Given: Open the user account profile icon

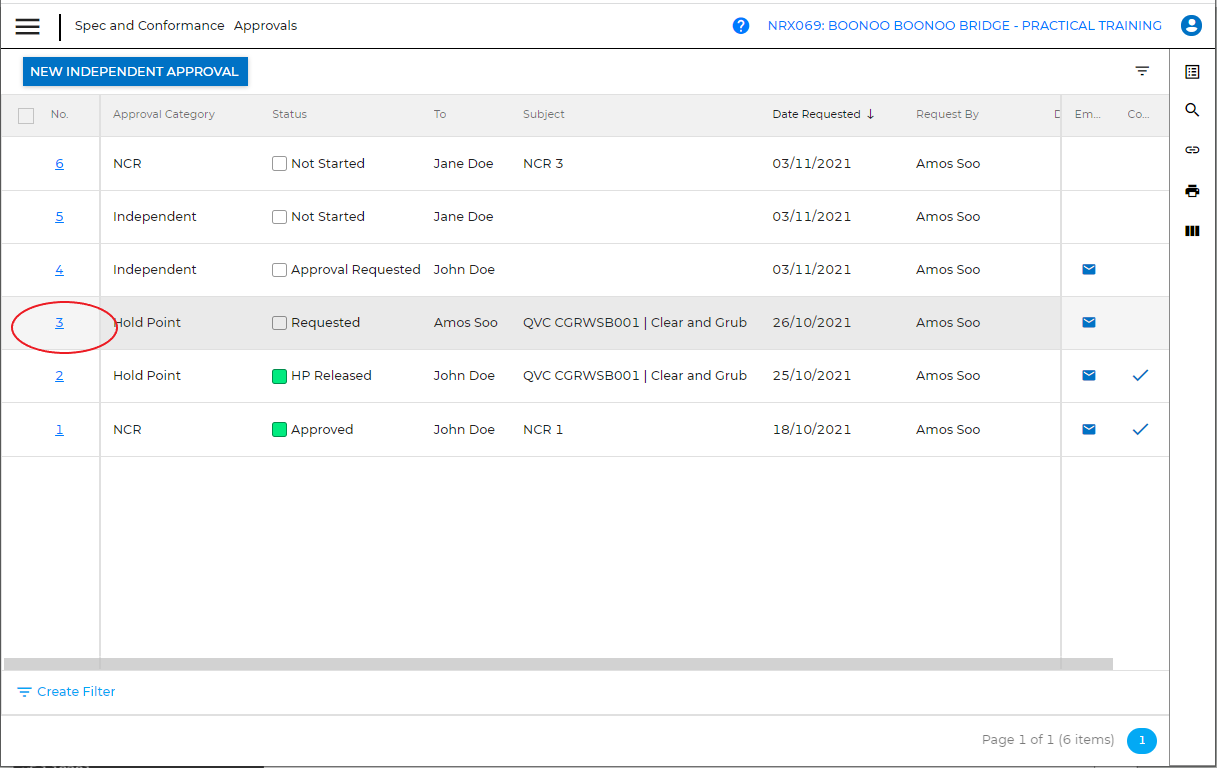Looking at the screenshot, I should (x=1191, y=26).
